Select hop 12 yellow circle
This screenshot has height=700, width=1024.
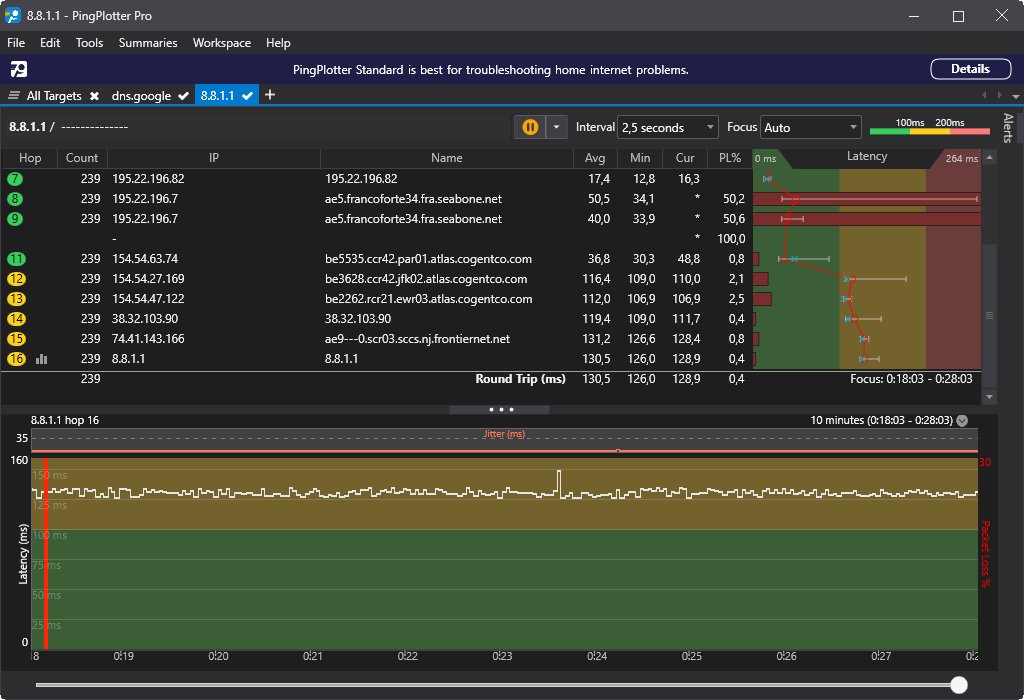[16, 279]
